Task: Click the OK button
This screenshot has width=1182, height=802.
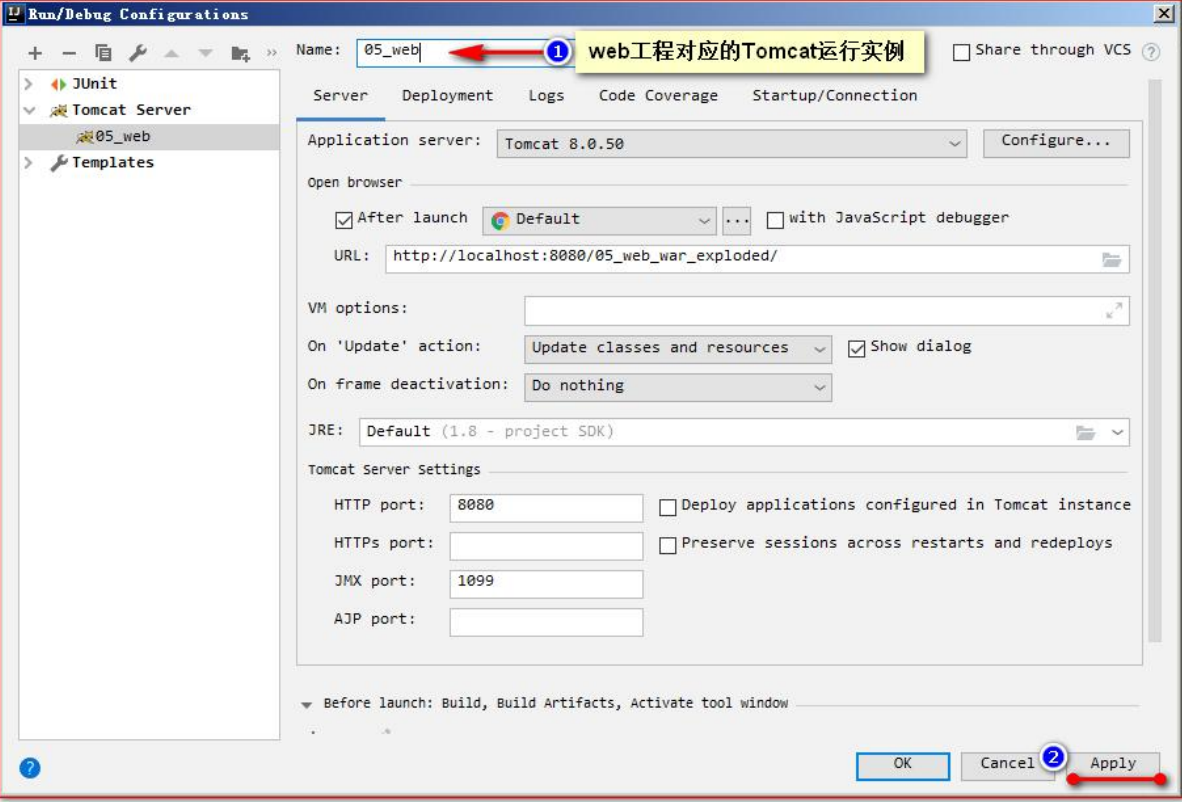Action: [902, 765]
